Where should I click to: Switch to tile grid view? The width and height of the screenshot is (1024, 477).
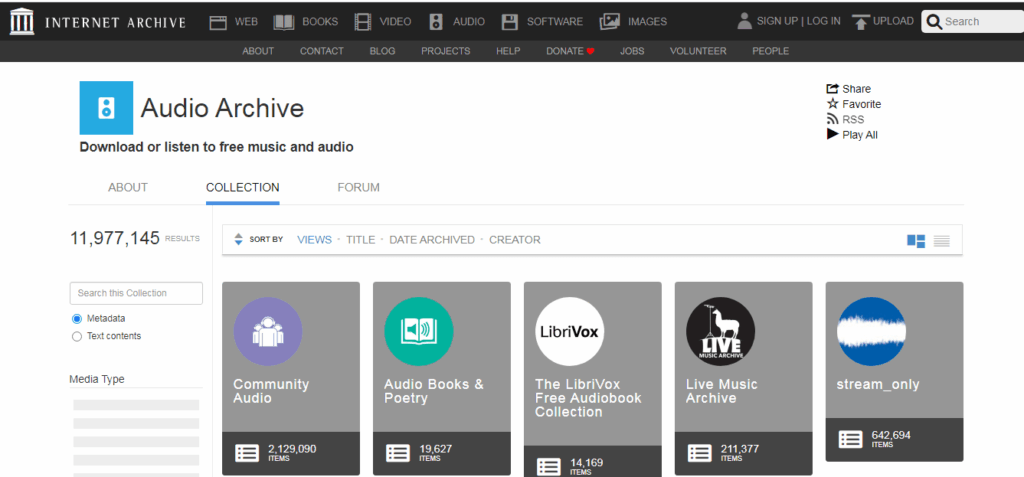(916, 241)
